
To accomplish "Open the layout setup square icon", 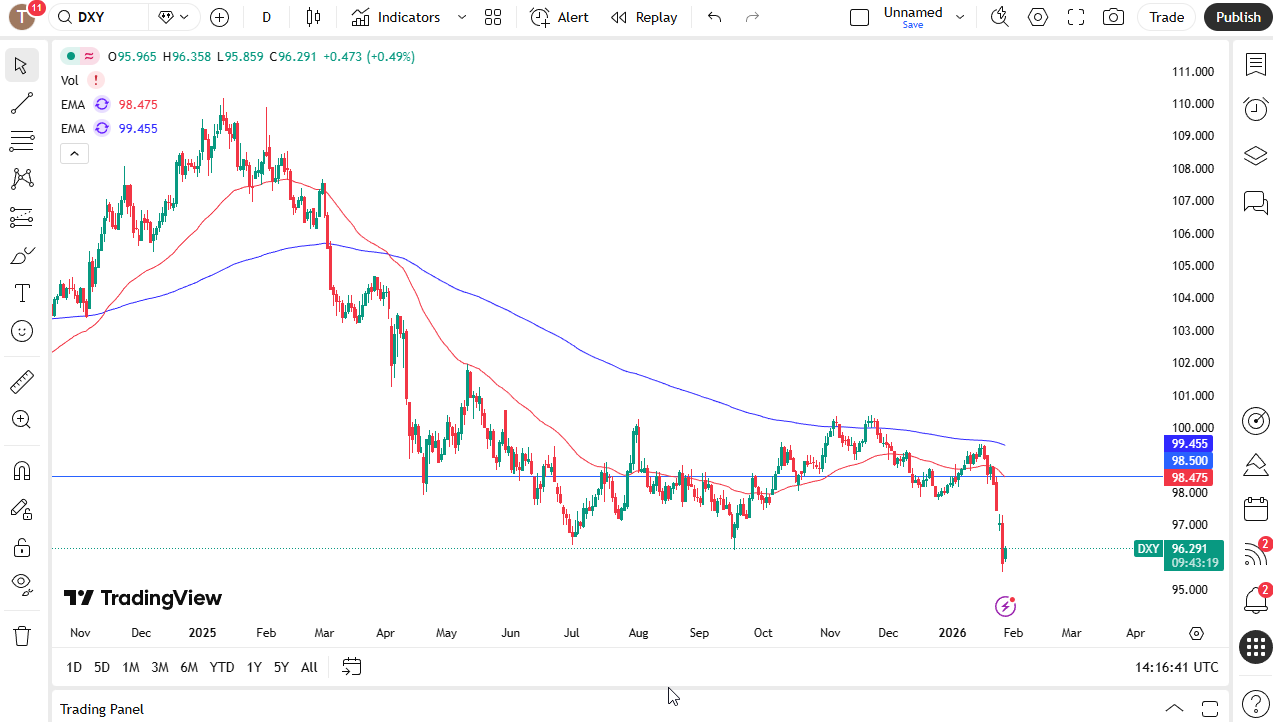I will pos(859,17).
